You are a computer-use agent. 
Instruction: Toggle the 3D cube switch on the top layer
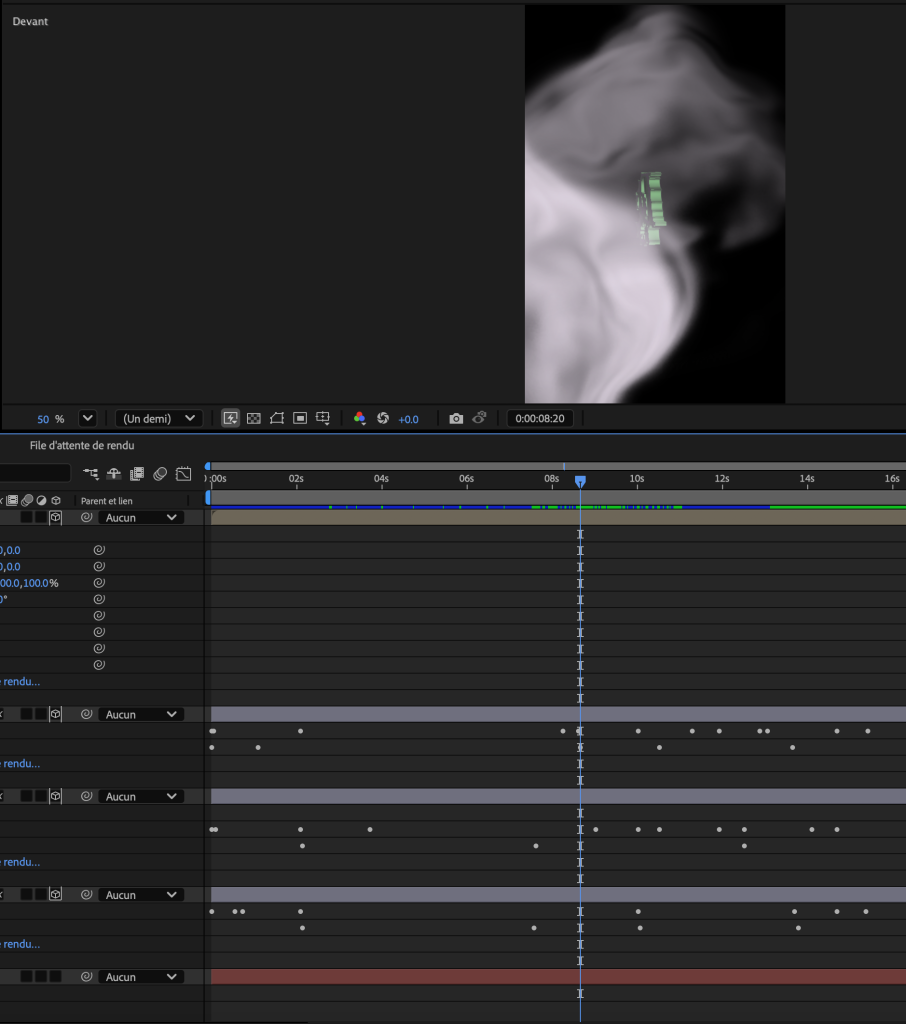[x=55, y=517]
